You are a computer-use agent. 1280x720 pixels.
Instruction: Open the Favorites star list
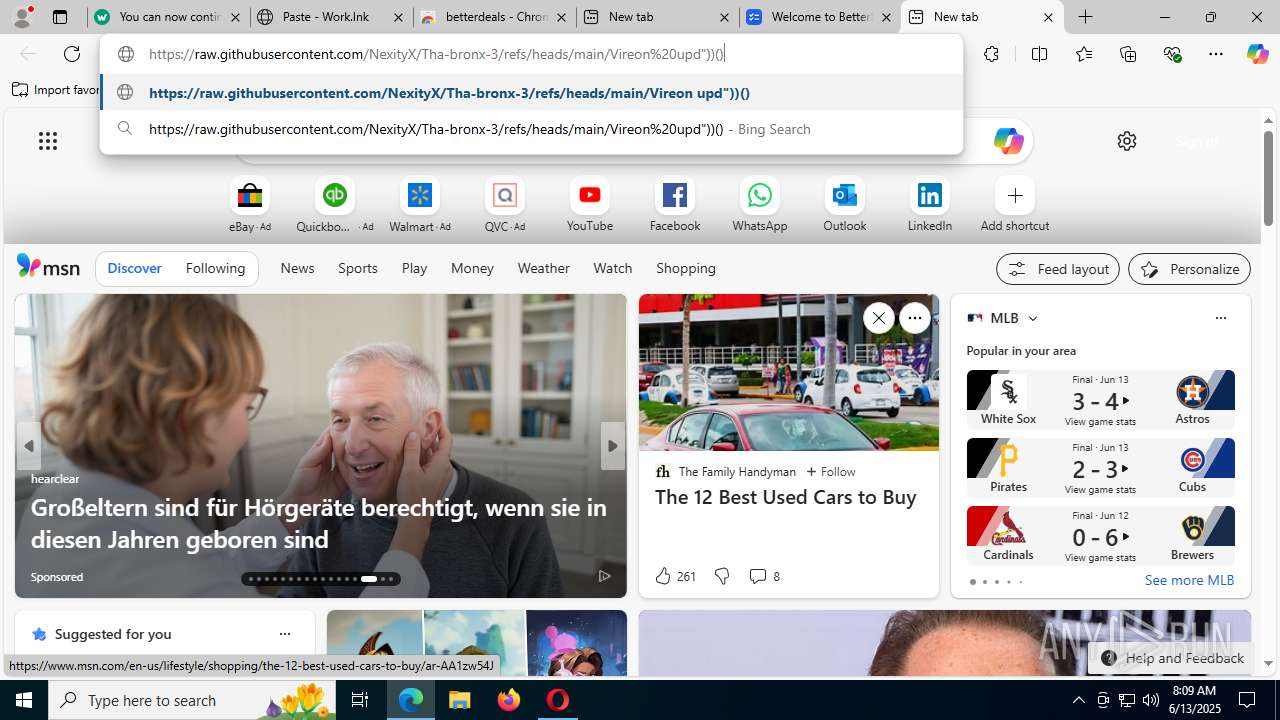(x=1083, y=54)
